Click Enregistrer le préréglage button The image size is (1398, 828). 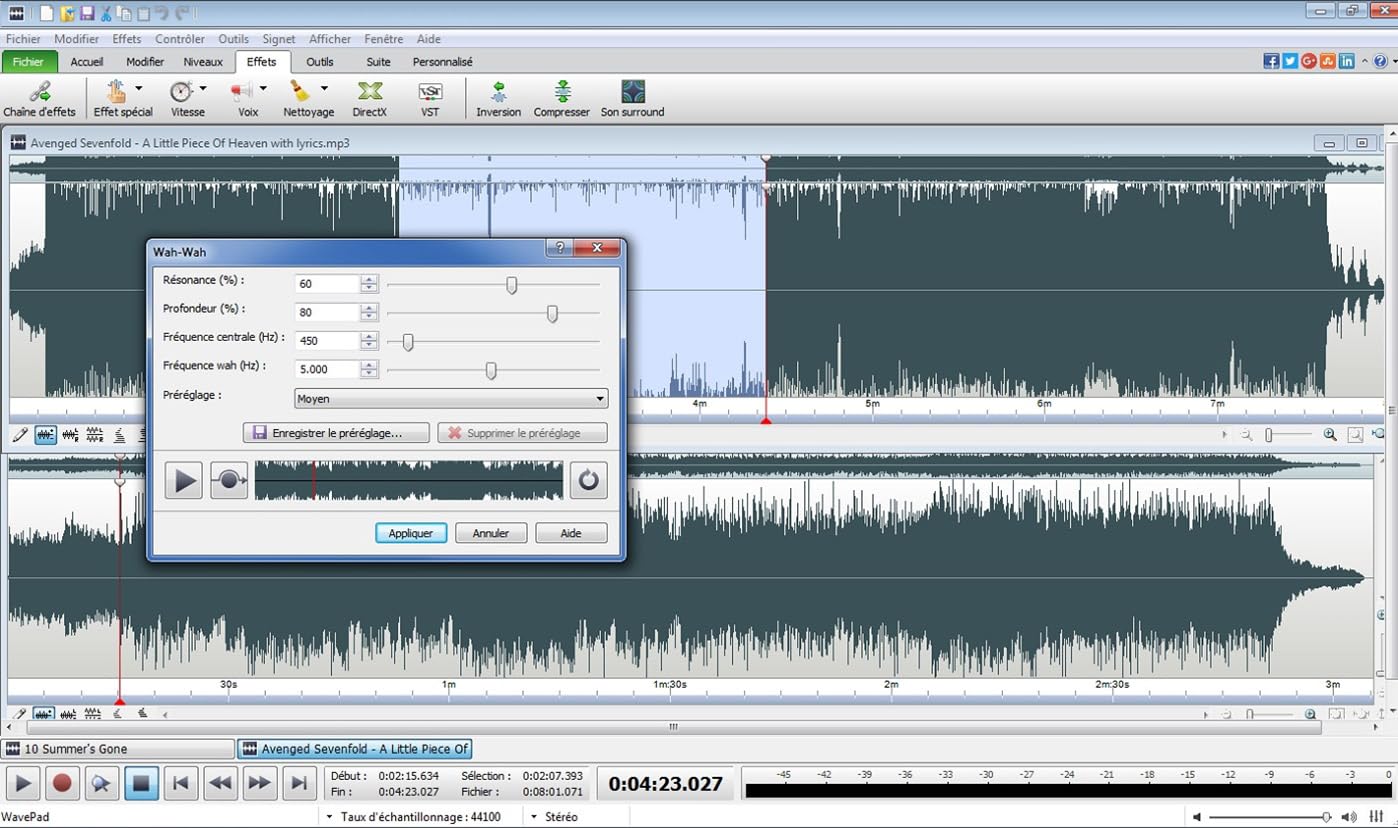click(x=336, y=434)
